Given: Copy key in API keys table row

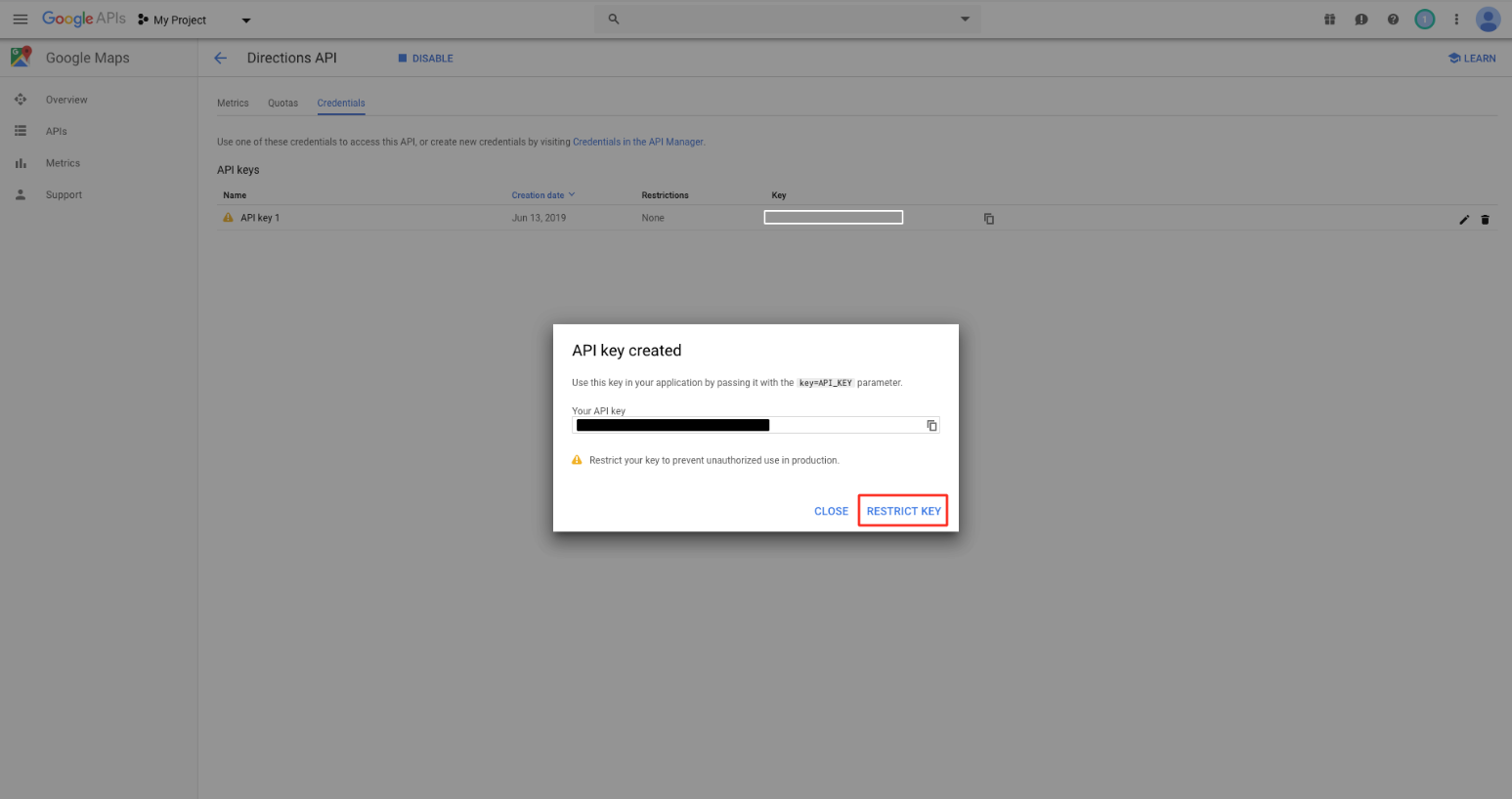Looking at the screenshot, I should [x=988, y=218].
